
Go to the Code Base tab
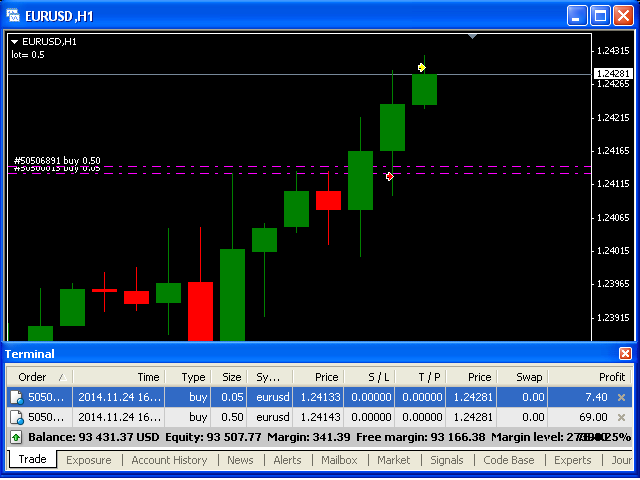pyautogui.click(x=508, y=460)
